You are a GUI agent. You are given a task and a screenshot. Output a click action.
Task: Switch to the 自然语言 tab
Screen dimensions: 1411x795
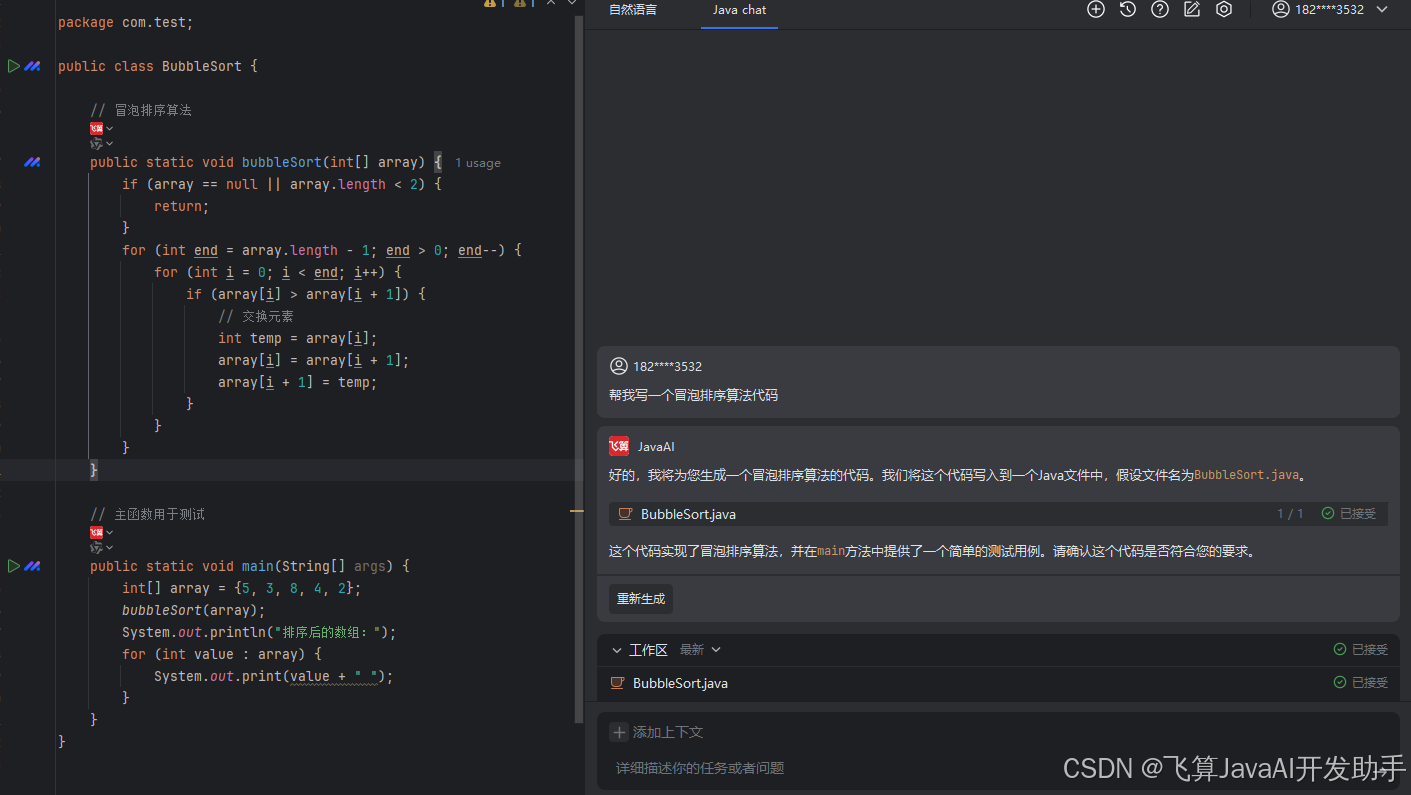633,10
